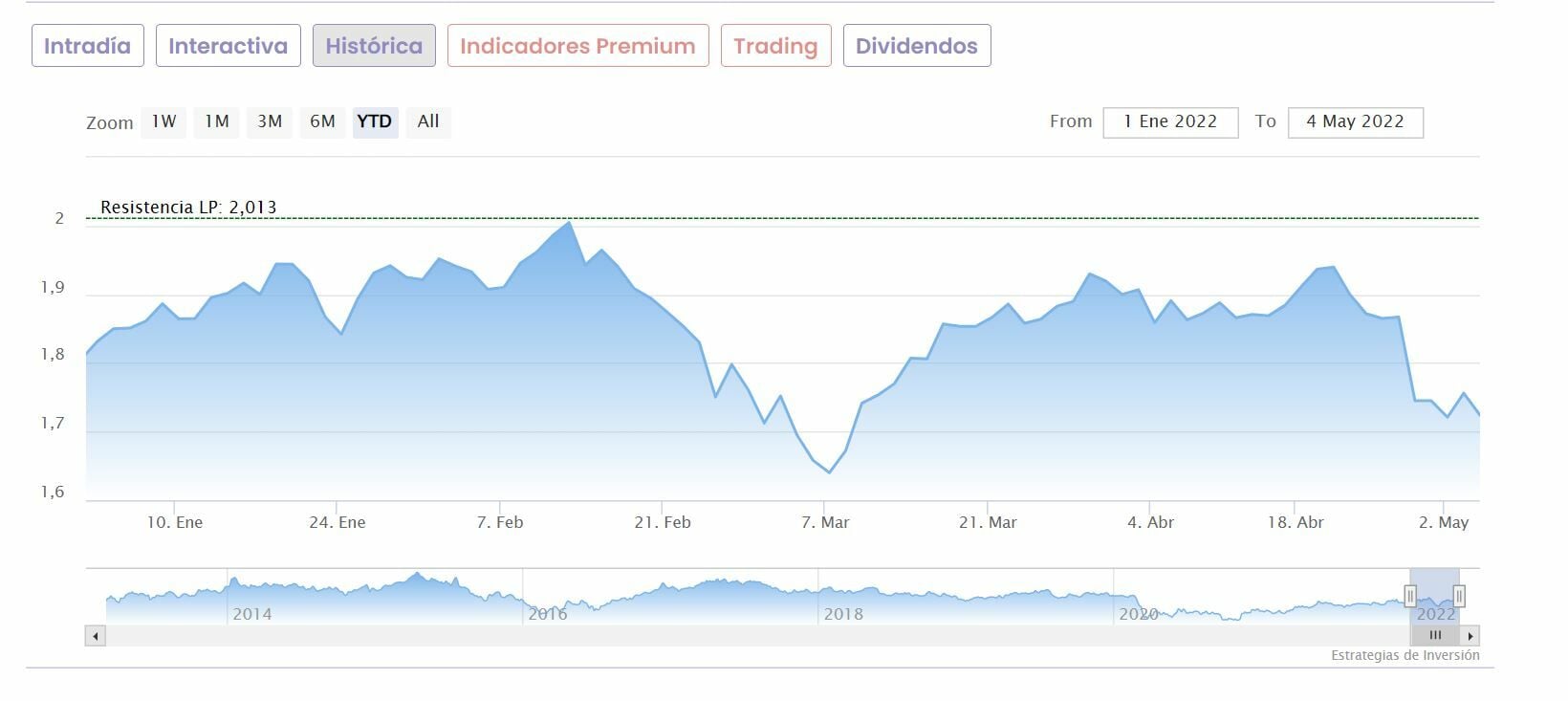View the Dividendos tab
The width and height of the screenshot is (1568, 701).
pyautogui.click(x=917, y=46)
